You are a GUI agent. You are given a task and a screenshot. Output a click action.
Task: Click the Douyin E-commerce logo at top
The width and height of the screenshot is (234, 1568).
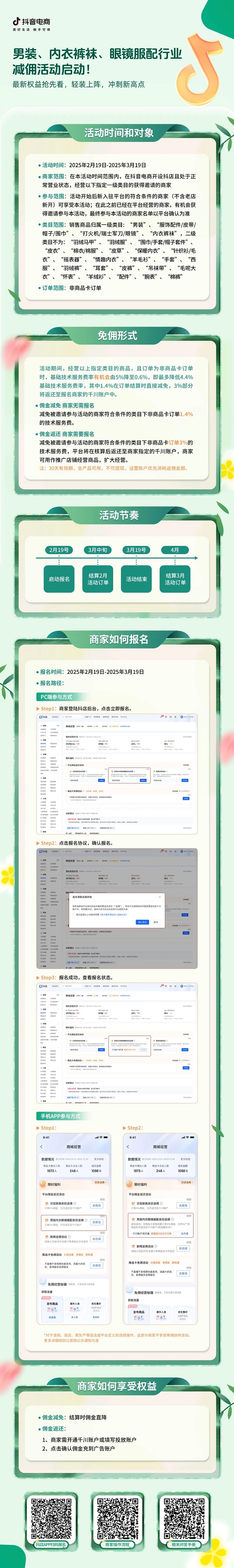click(32, 23)
